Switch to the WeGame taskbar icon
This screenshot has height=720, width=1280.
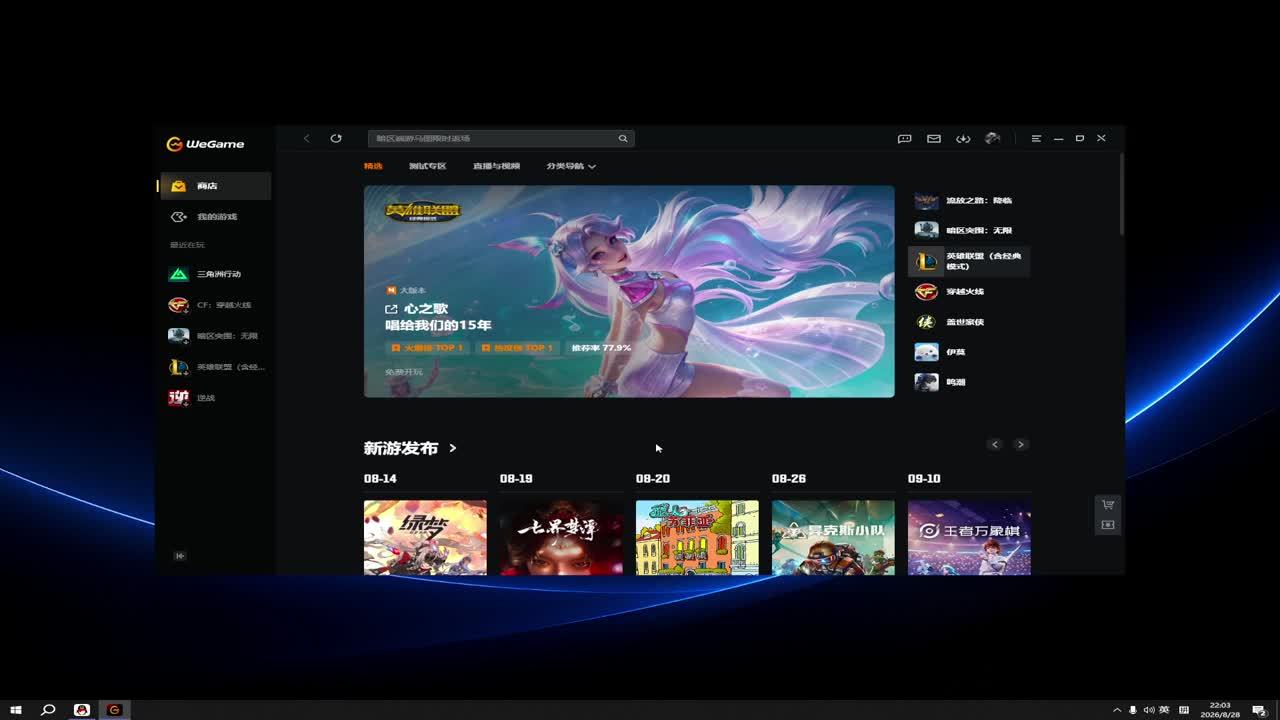click(114, 710)
